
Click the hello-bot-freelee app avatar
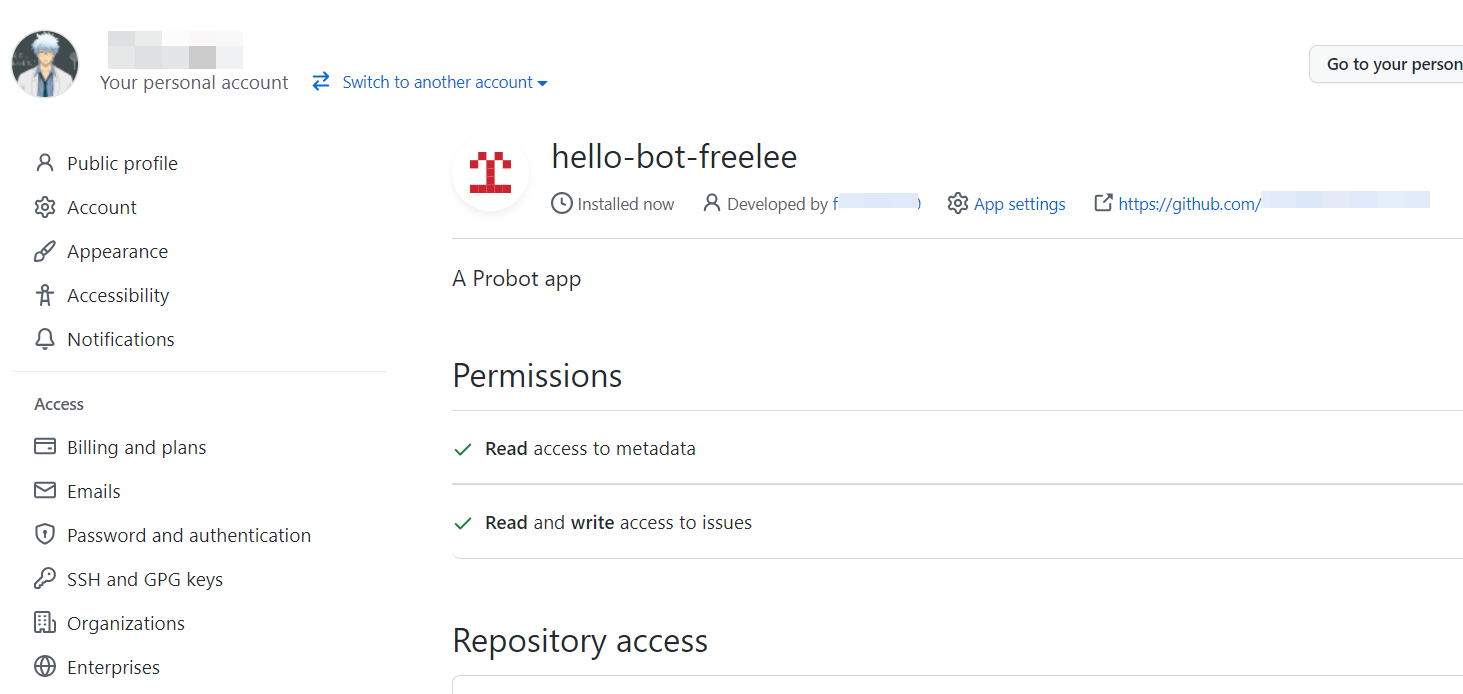point(490,173)
